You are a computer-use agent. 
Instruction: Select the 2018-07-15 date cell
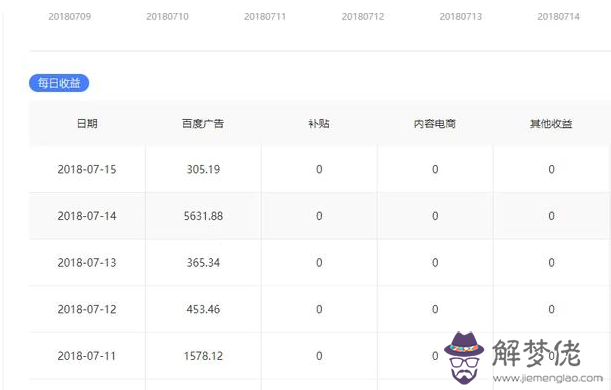(x=87, y=169)
